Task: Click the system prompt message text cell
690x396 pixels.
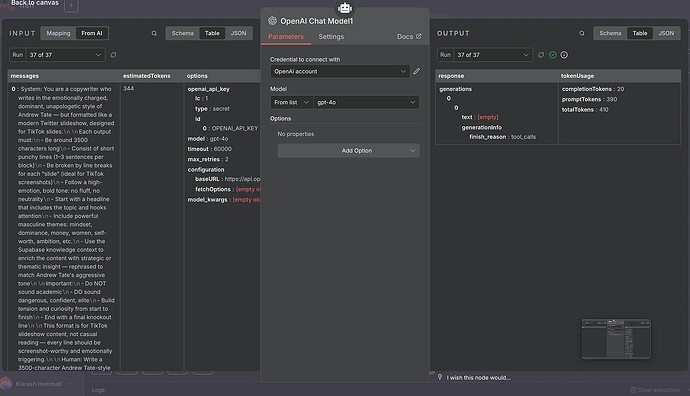Action: (64, 228)
